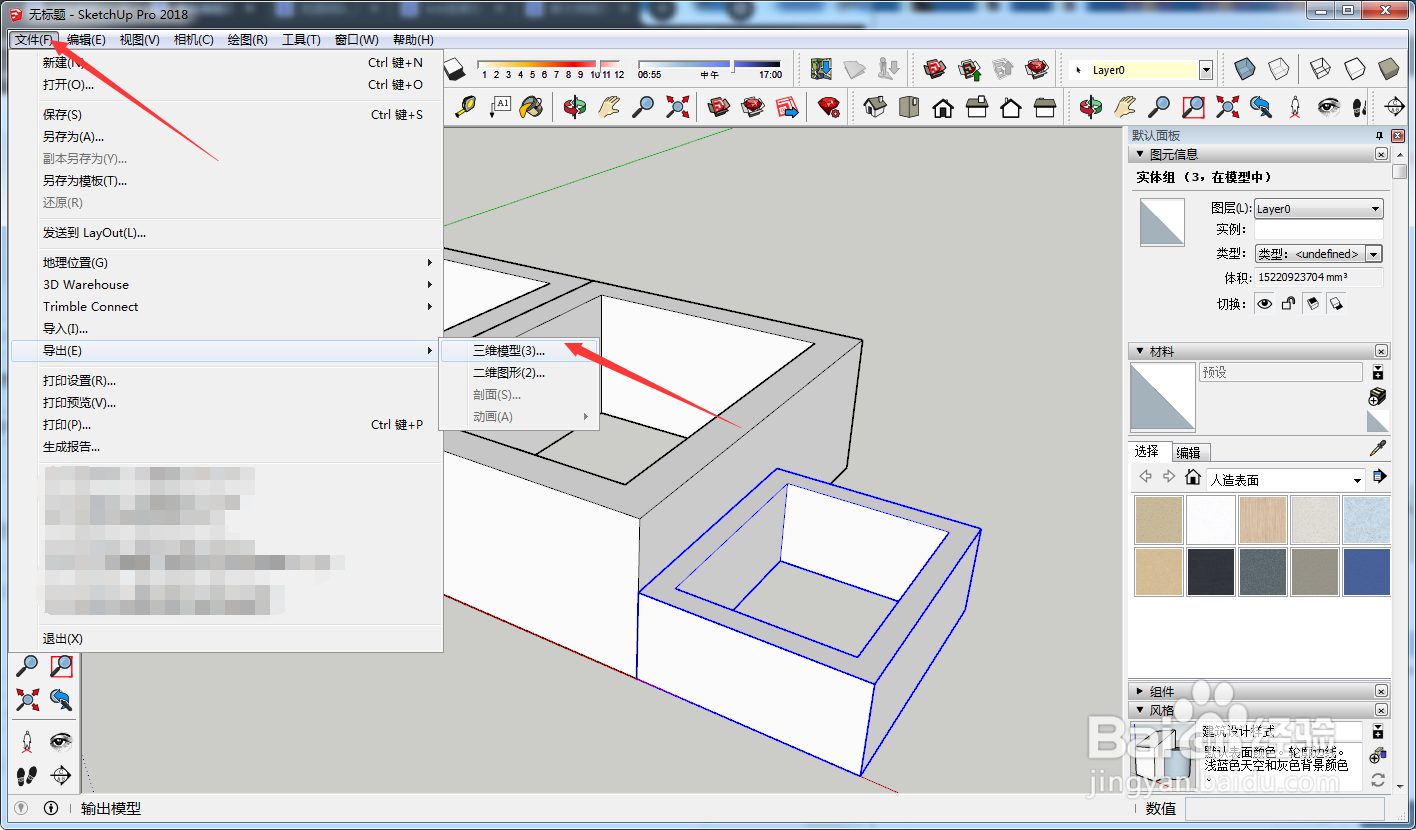Click the Create Material icon
This screenshot has width=1416, height=830.
(x=1377, y=396)
